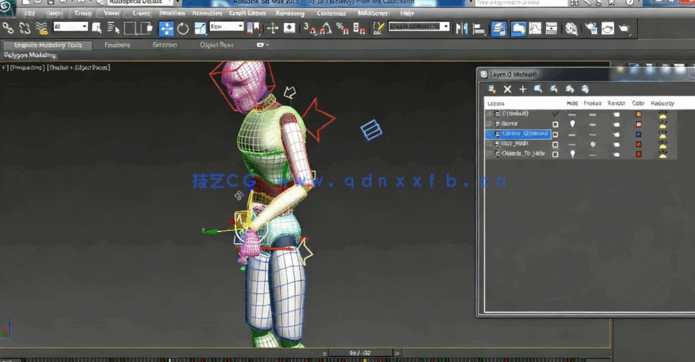Click Freeze/Unfreeze All Layers icon

585,89
